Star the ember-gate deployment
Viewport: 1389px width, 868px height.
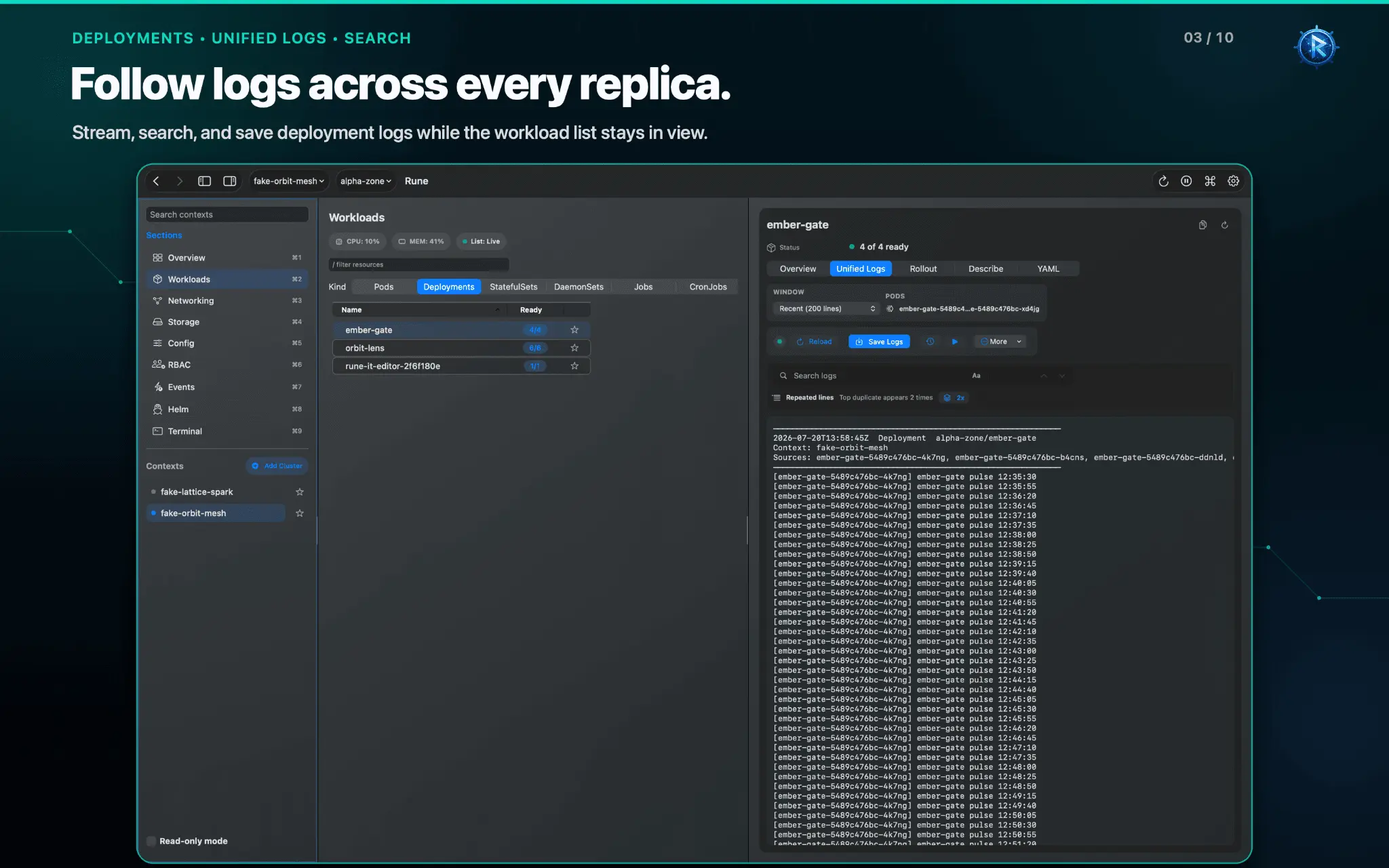click(x=574, y=330)
